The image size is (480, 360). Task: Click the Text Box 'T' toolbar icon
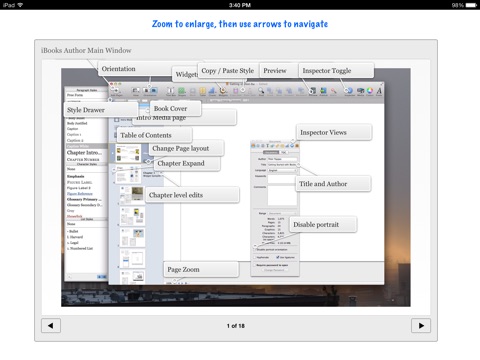pos(170,90)
